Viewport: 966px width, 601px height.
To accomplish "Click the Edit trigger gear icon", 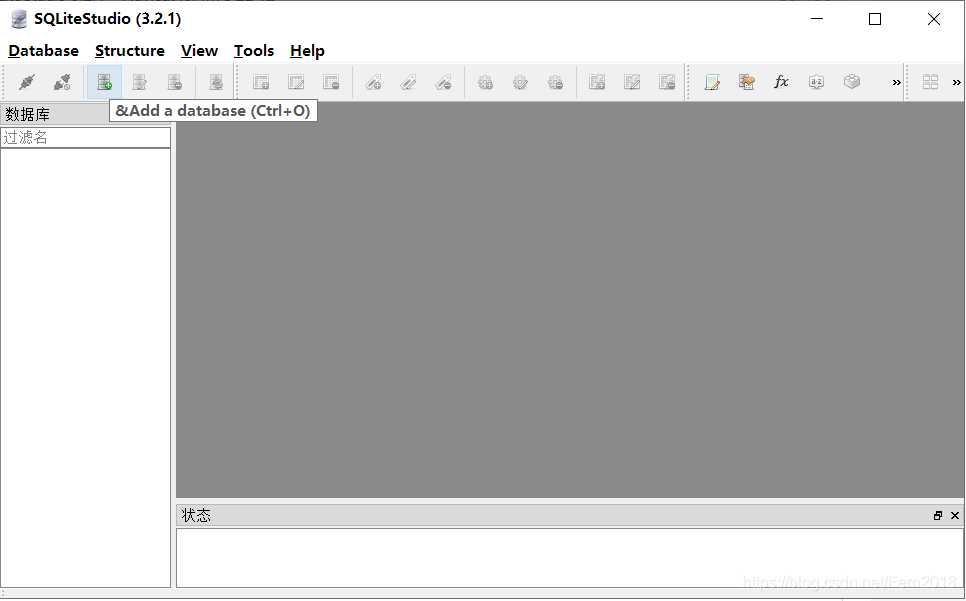I will 520,82.
